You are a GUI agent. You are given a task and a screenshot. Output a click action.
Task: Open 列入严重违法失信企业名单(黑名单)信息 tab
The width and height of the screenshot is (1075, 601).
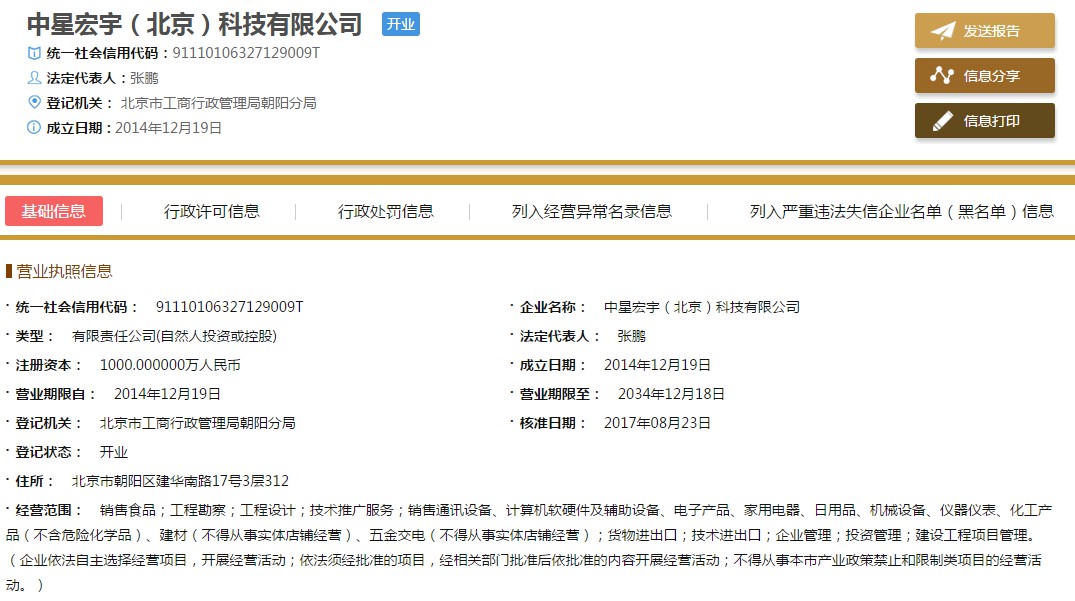[902, 211]
